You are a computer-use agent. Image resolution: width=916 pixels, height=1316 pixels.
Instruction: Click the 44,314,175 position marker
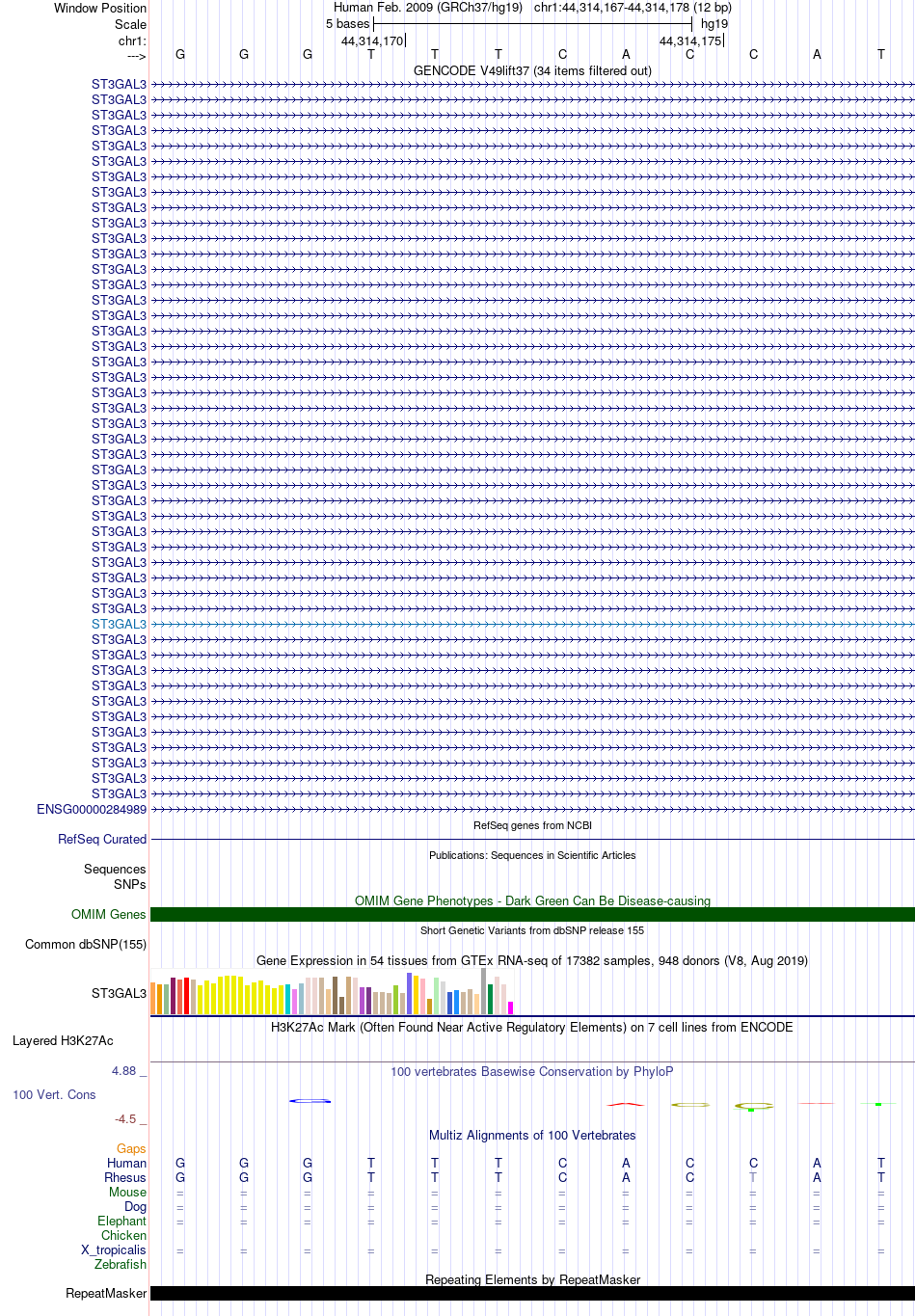click(x=690, y=40)
